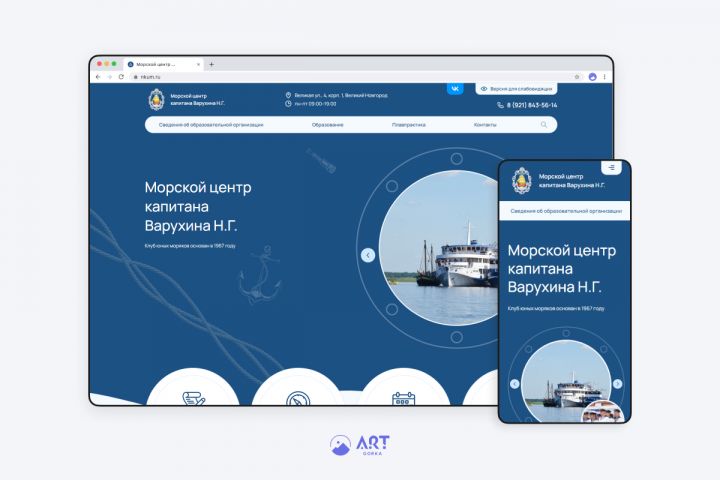Show previous slide in desktop carousel
720x480 pixels.
point(368,255)
